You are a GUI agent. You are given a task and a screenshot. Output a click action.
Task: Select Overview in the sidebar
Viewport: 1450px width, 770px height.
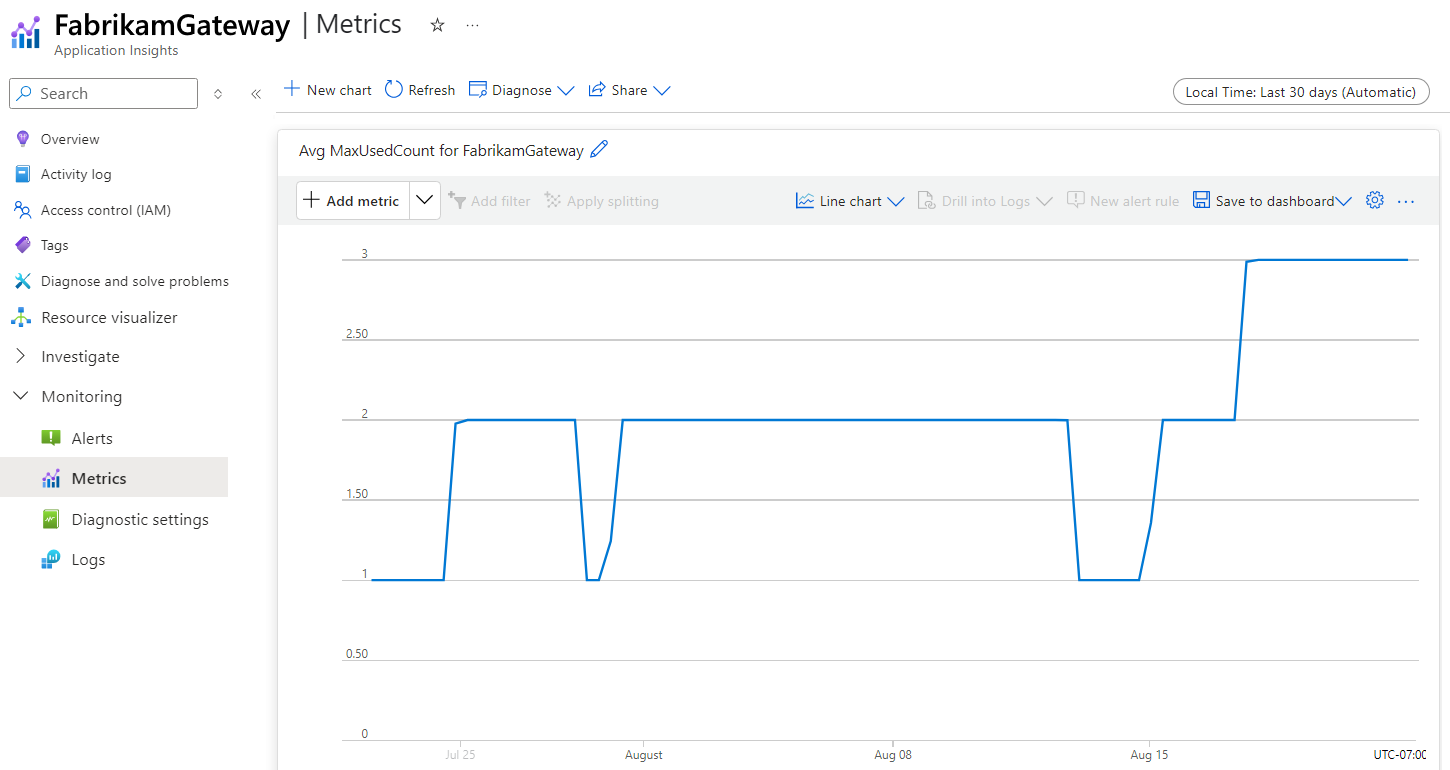(70, 138)
